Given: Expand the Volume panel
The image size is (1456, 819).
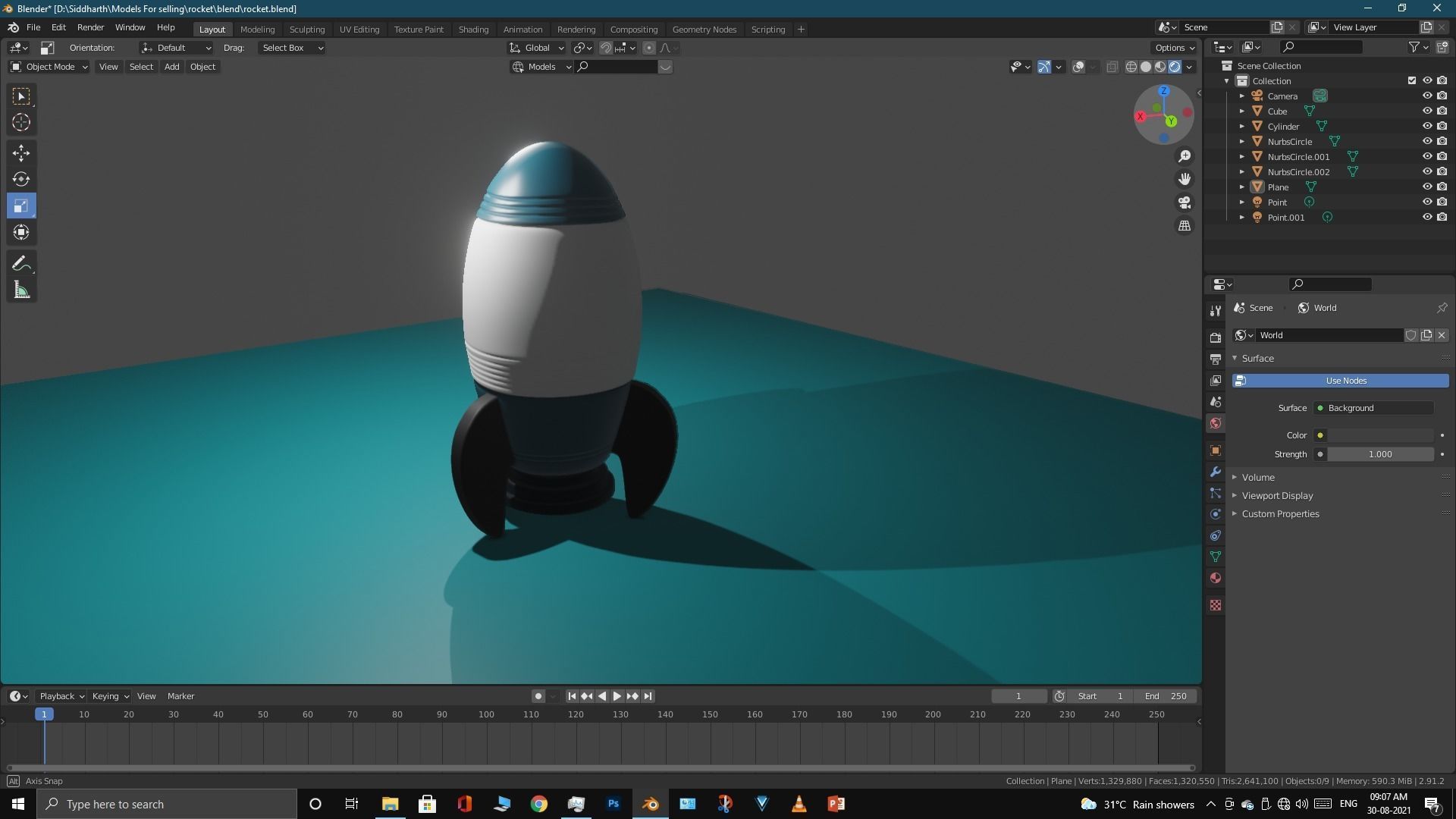Looking at the screenshot, I should click(x=1258, y=477).
